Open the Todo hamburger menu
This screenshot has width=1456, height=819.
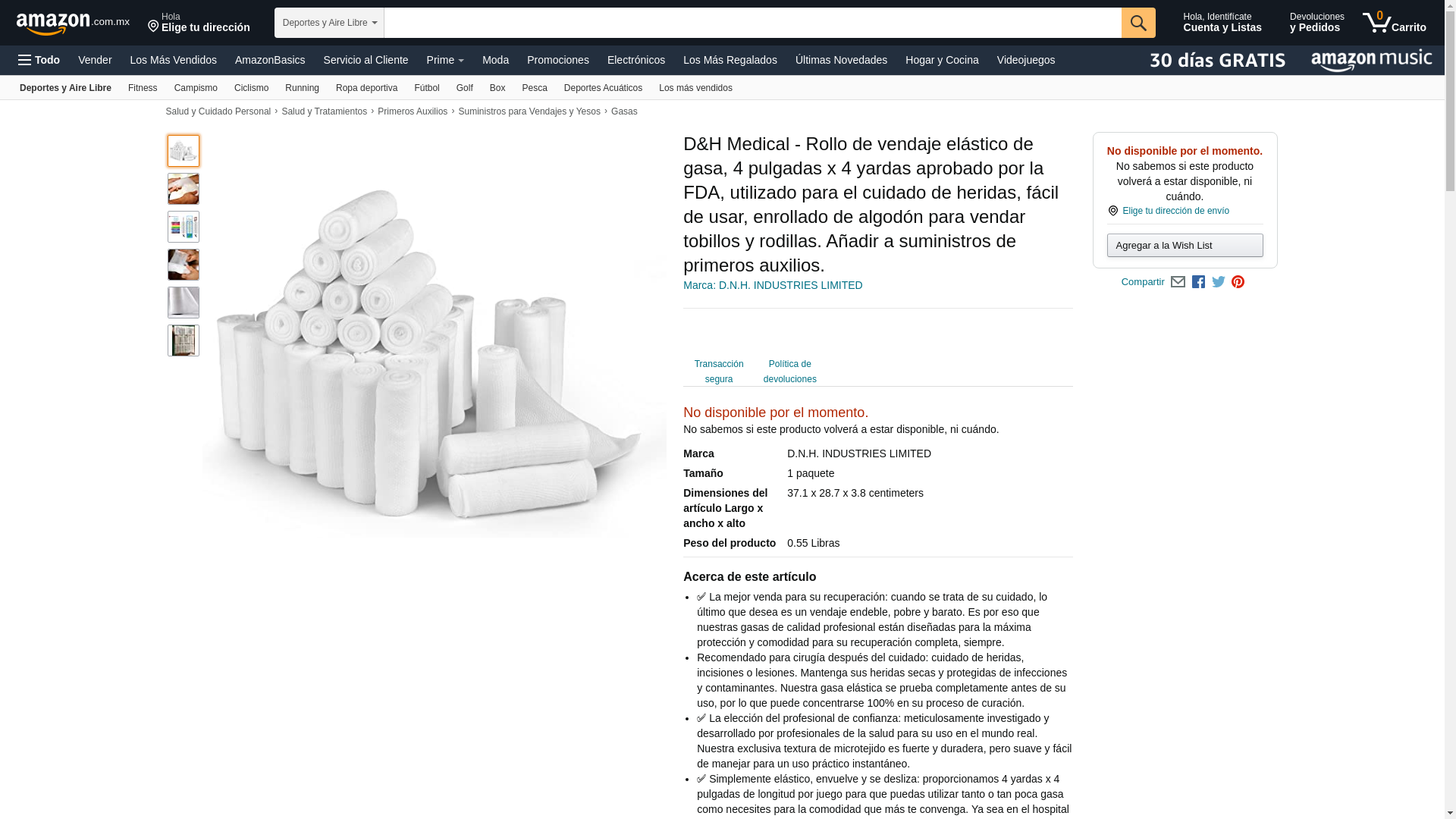[39, 60]
